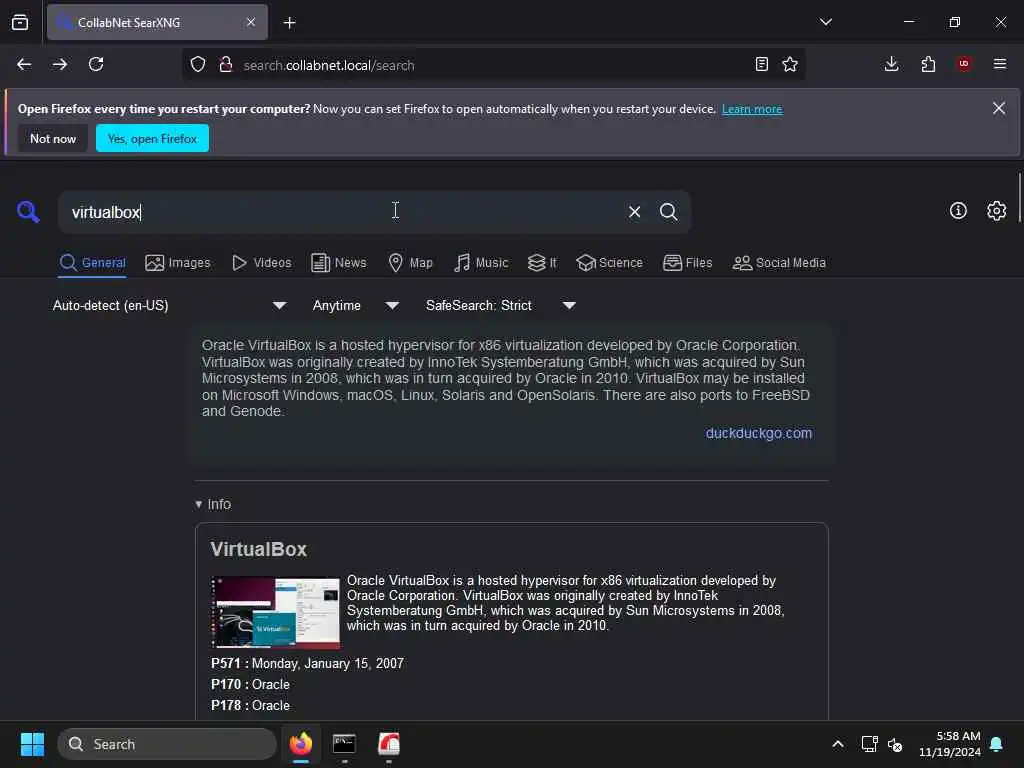The height and width of the screenshot is (768, 1024).
Task: Open terminal app in taskbar
Action: (344, 744)
